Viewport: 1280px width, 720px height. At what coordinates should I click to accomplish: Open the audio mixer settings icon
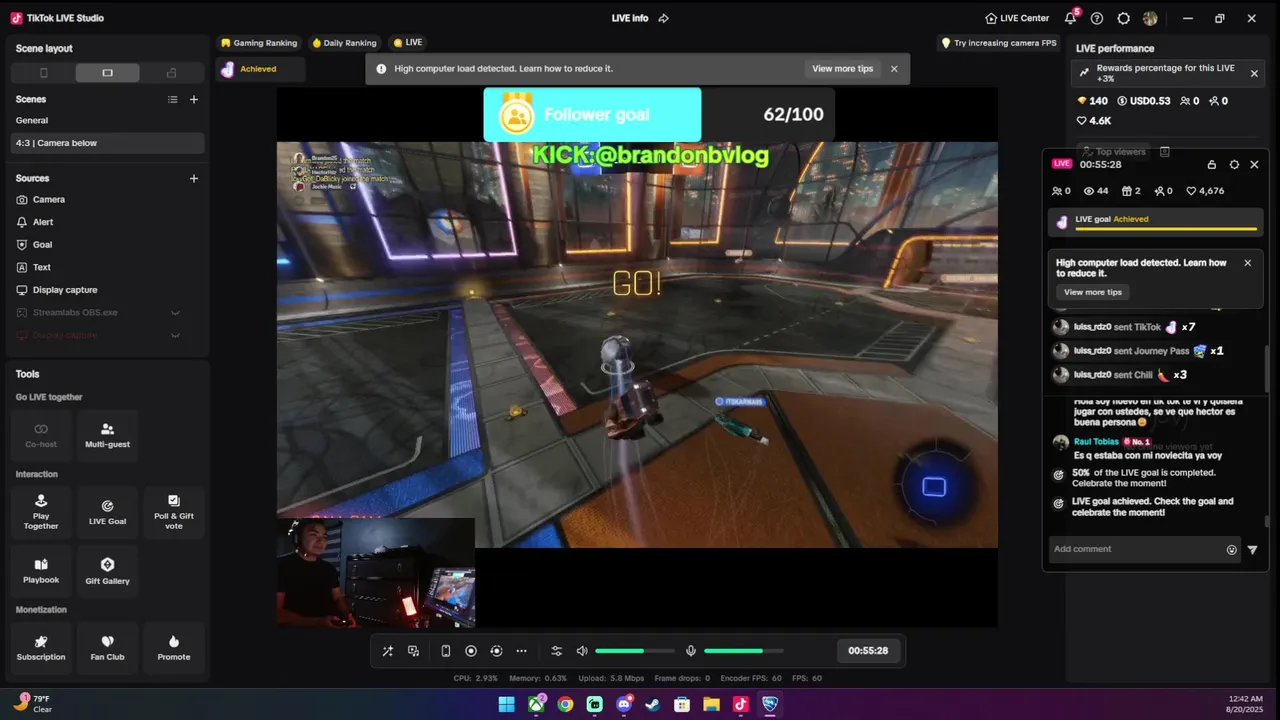557,651
